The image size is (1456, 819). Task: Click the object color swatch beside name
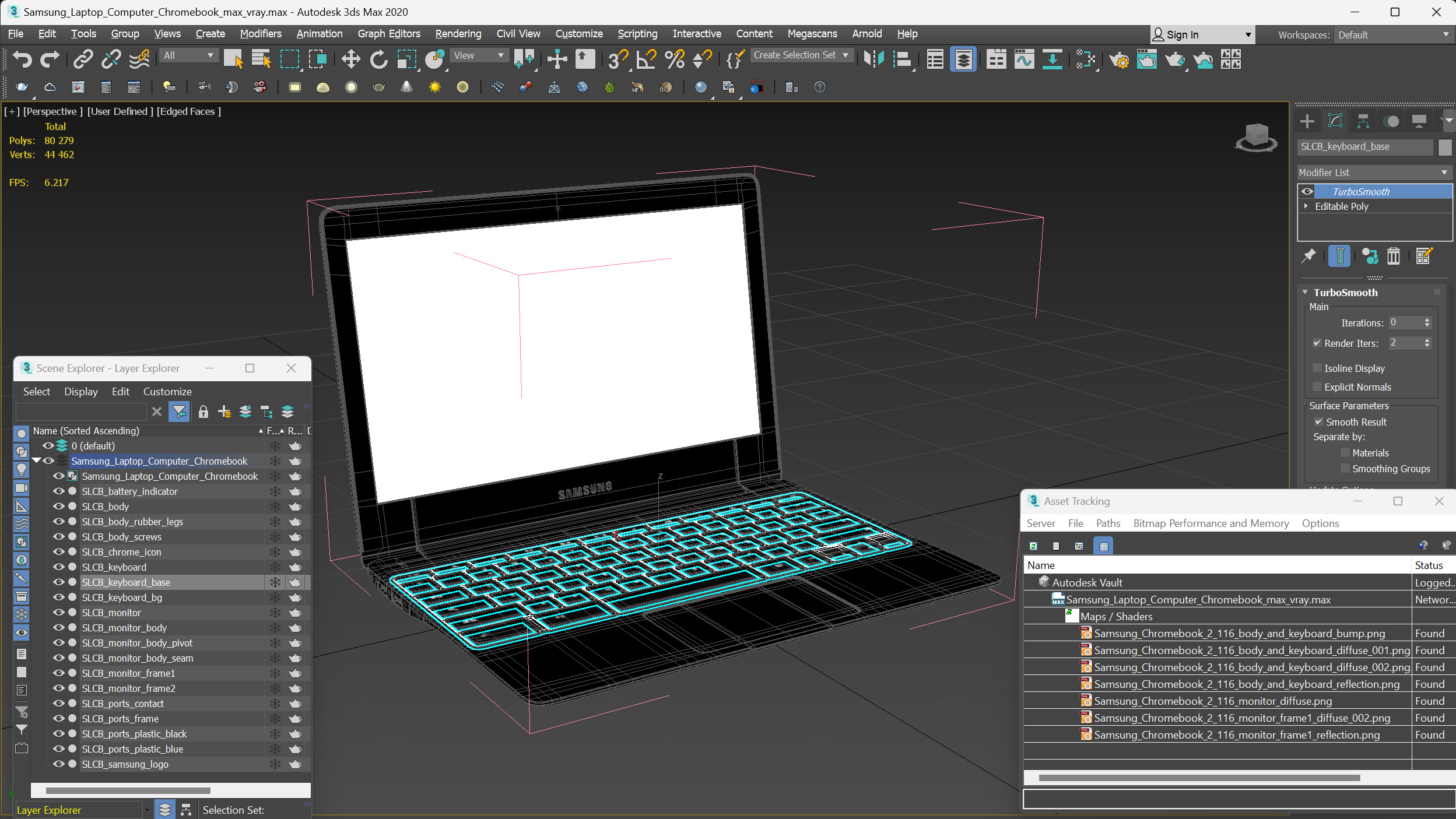(1444, 147)
